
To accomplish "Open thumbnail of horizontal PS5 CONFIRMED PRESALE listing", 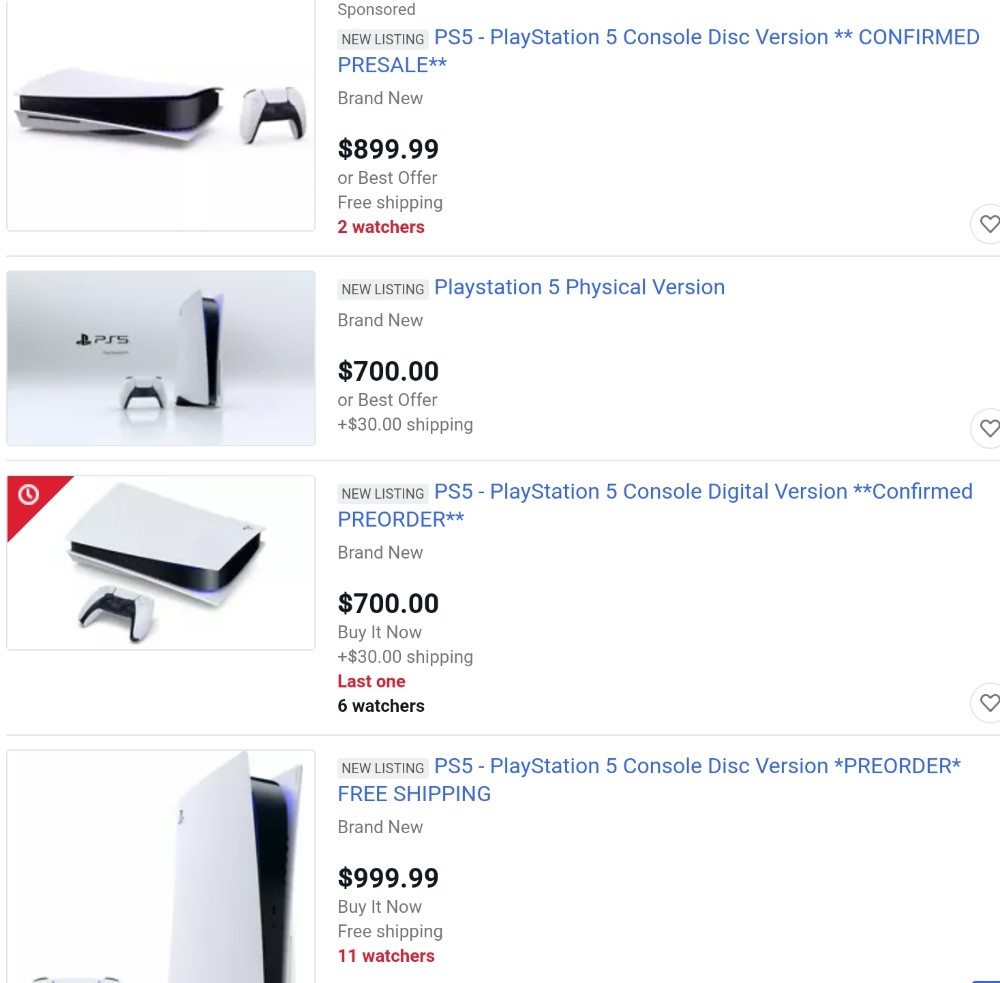I will coord(161,115).
